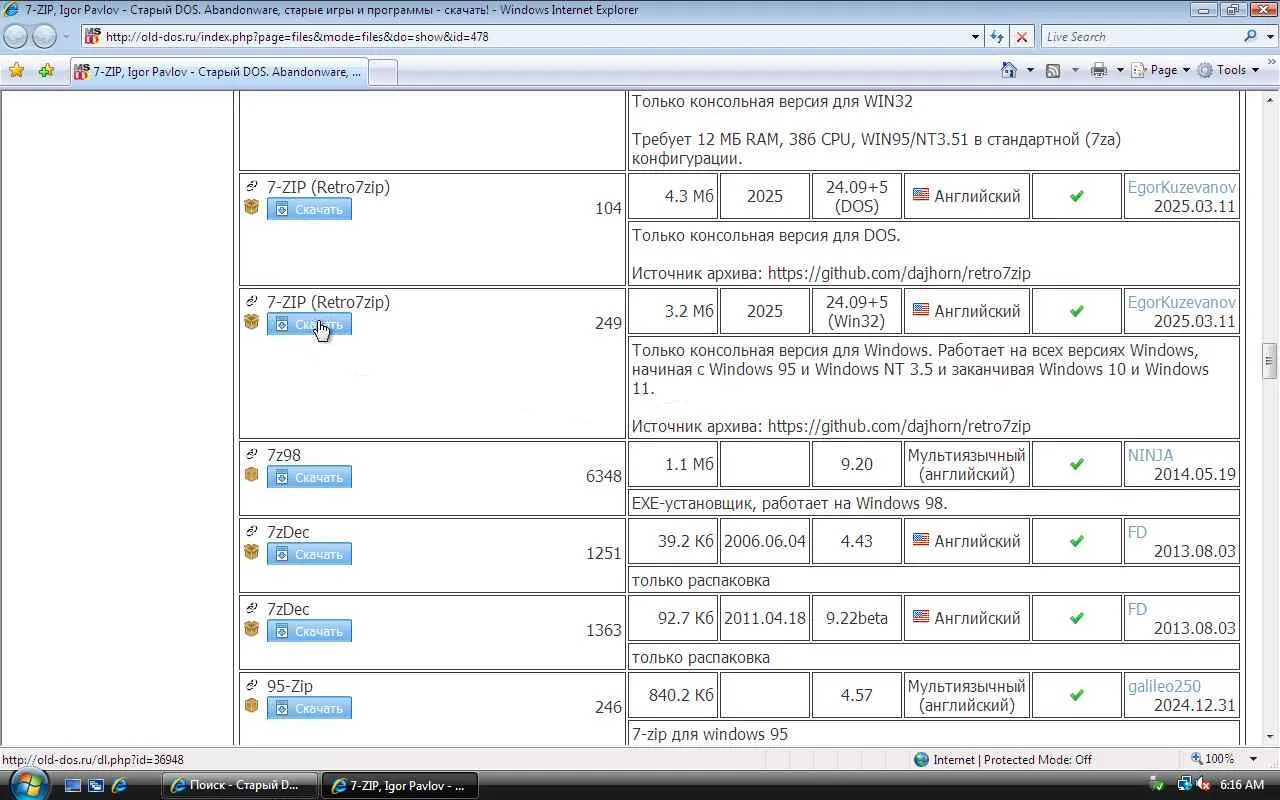1280x800 pixels.
Task: Switch to 7-ZIP, Igor Pavlov taskbar window
Action: point(400,786)
